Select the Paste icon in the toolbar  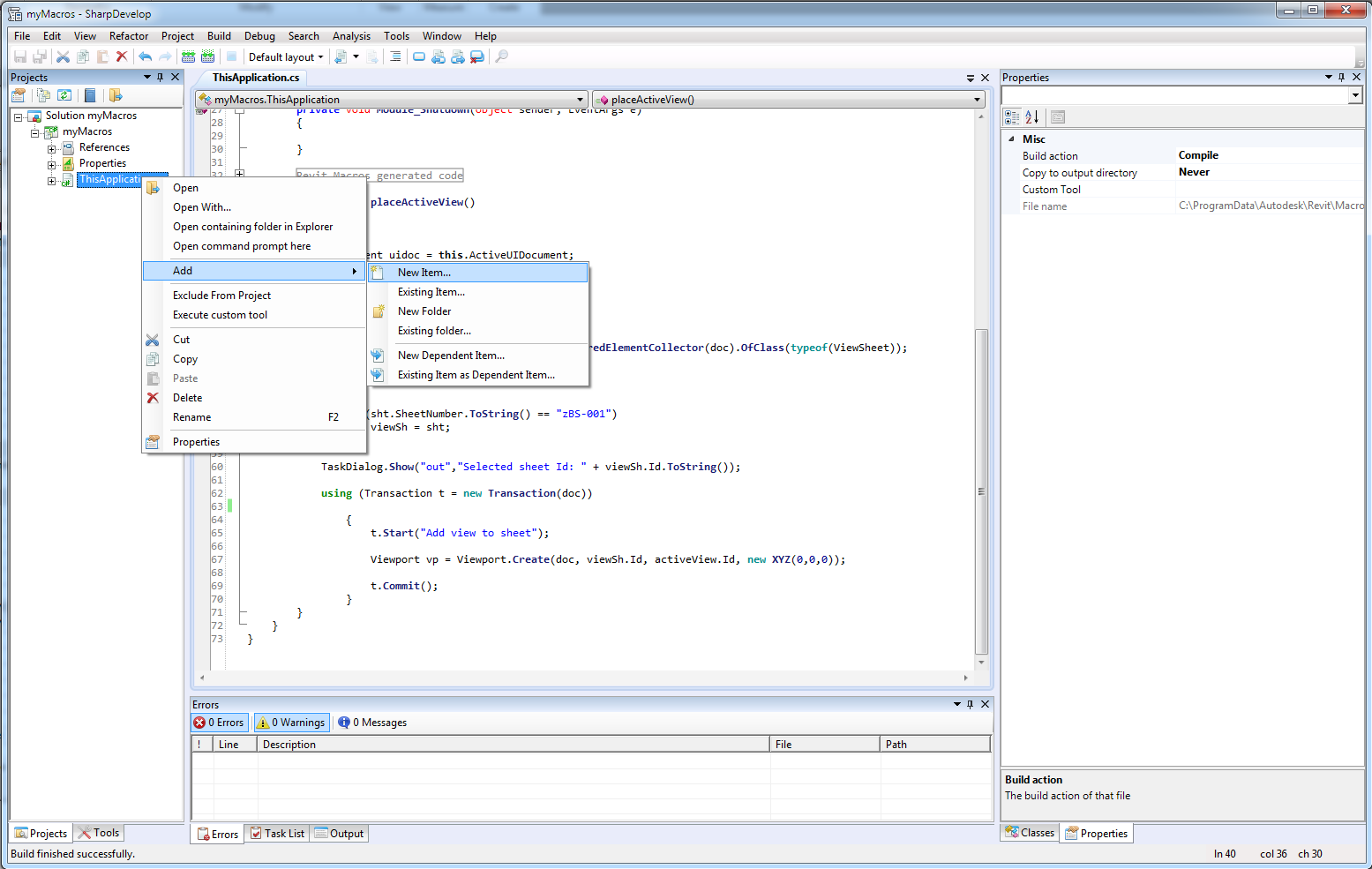[x=101, y=56]
